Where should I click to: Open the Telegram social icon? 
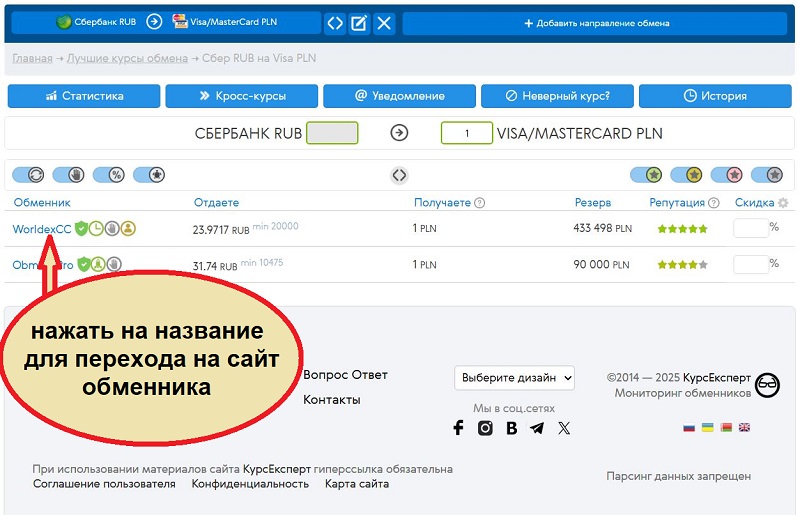537,428
